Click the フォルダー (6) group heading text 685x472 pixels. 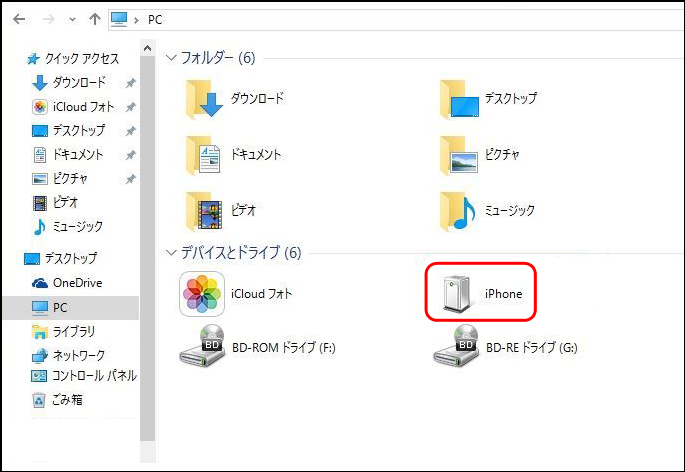[x=218, y=58]
